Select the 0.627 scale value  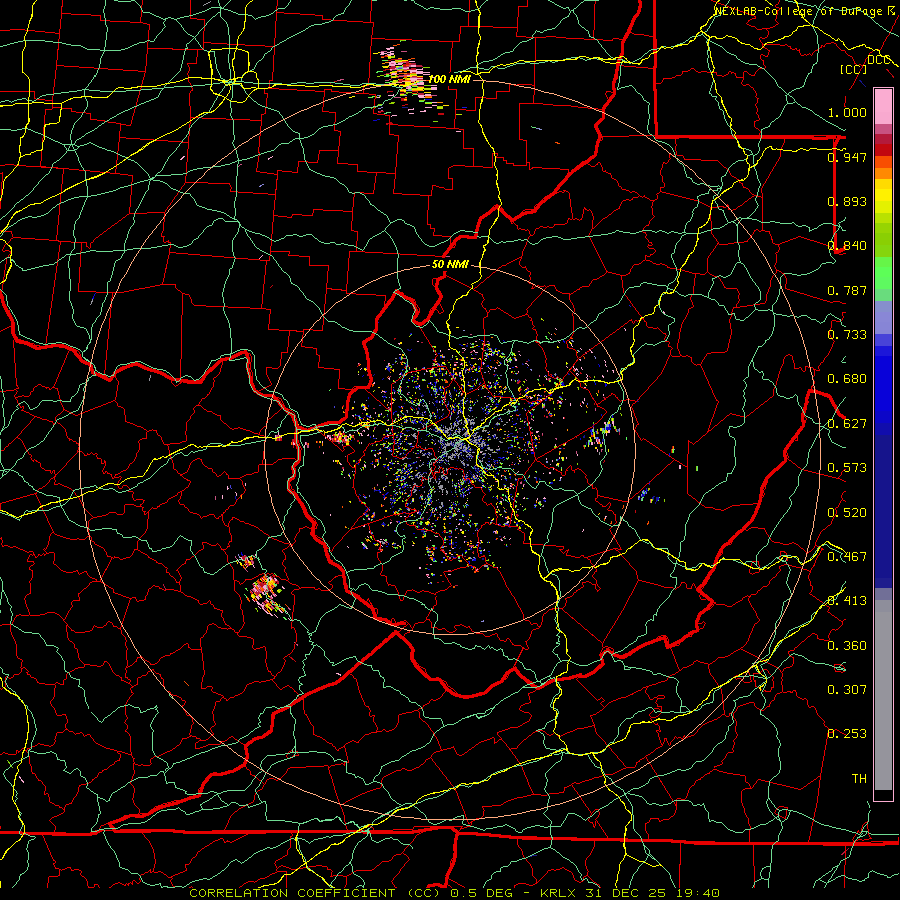[x=847, y=424]
